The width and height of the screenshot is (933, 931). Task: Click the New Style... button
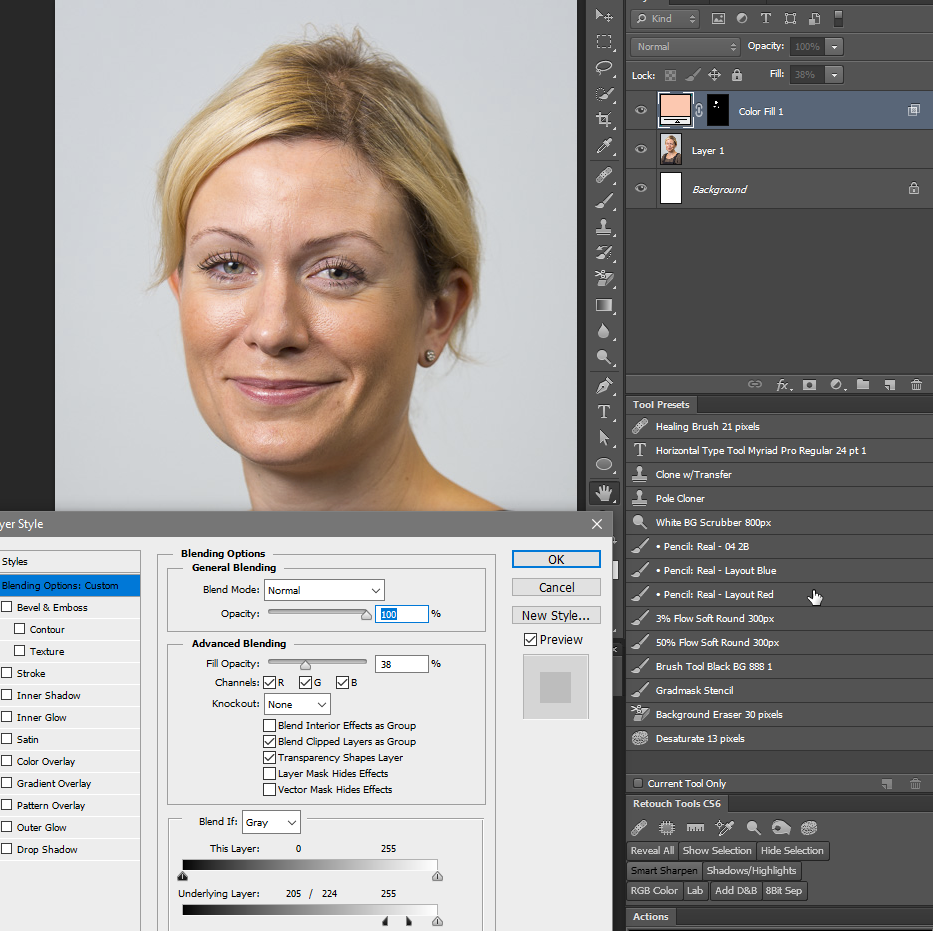pyautogui.click(x=556, y=615)
